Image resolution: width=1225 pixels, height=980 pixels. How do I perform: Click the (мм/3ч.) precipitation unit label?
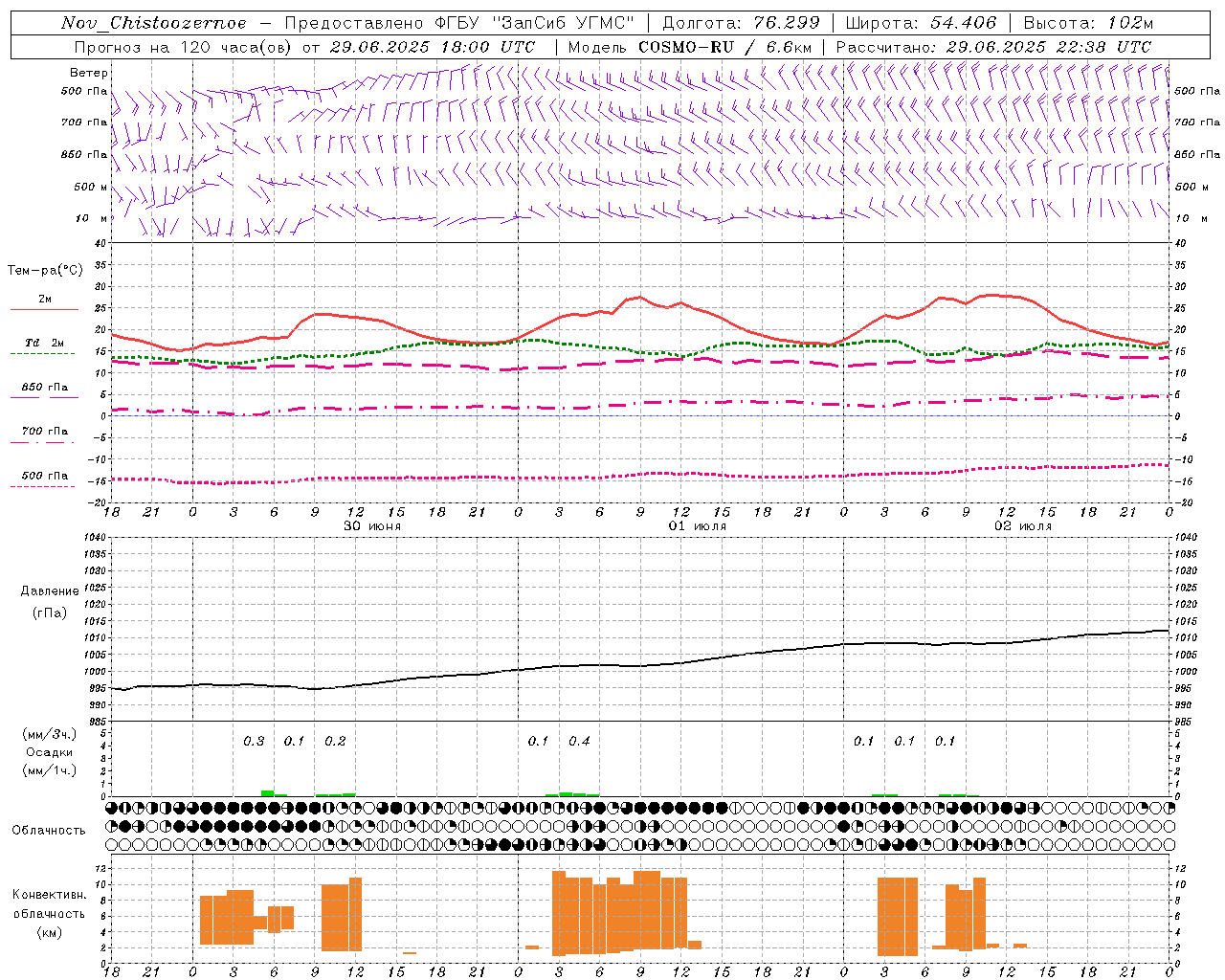click(50, 735)
